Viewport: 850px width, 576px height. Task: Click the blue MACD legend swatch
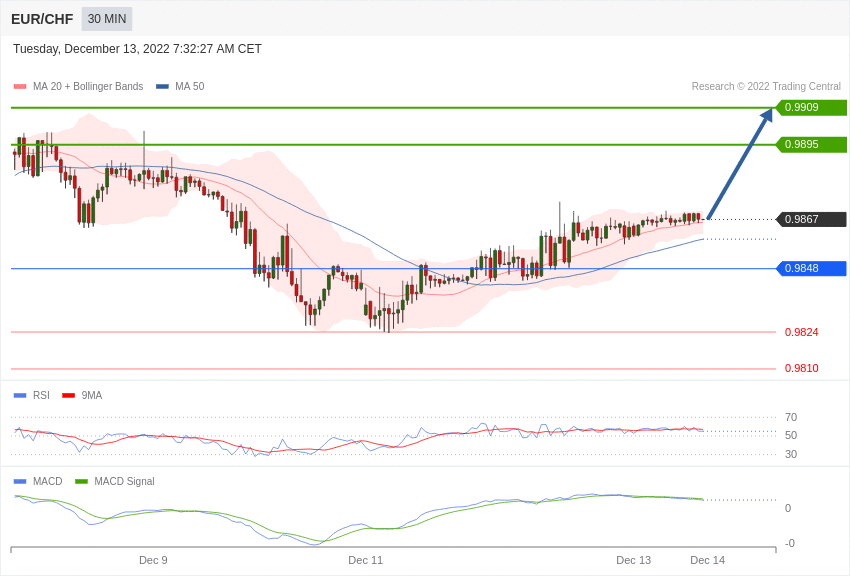pos(20,481)
